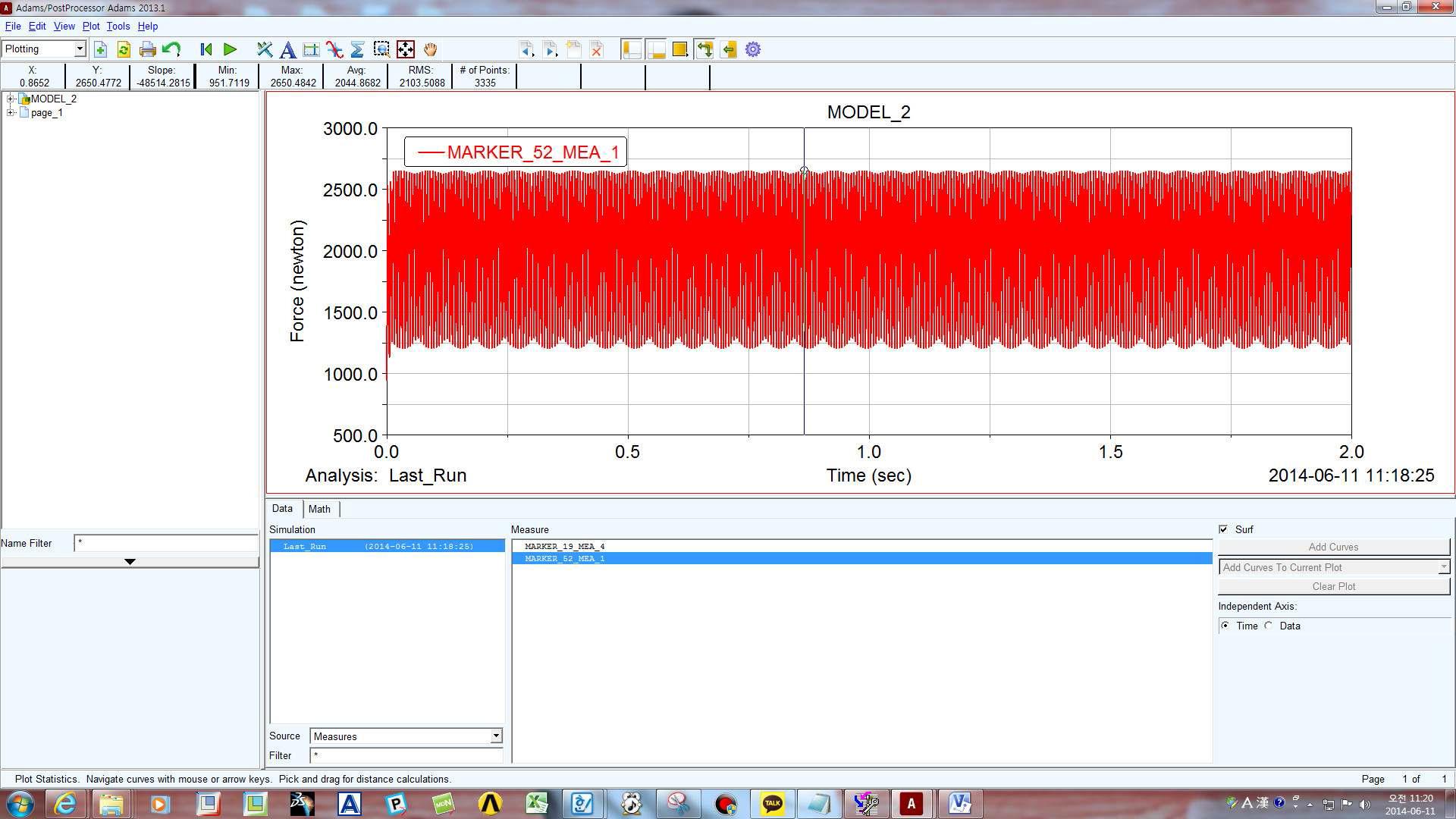Open the Help menu
Image resolution: width=1456 pixels, height=819 pixels.
point(148,26)
